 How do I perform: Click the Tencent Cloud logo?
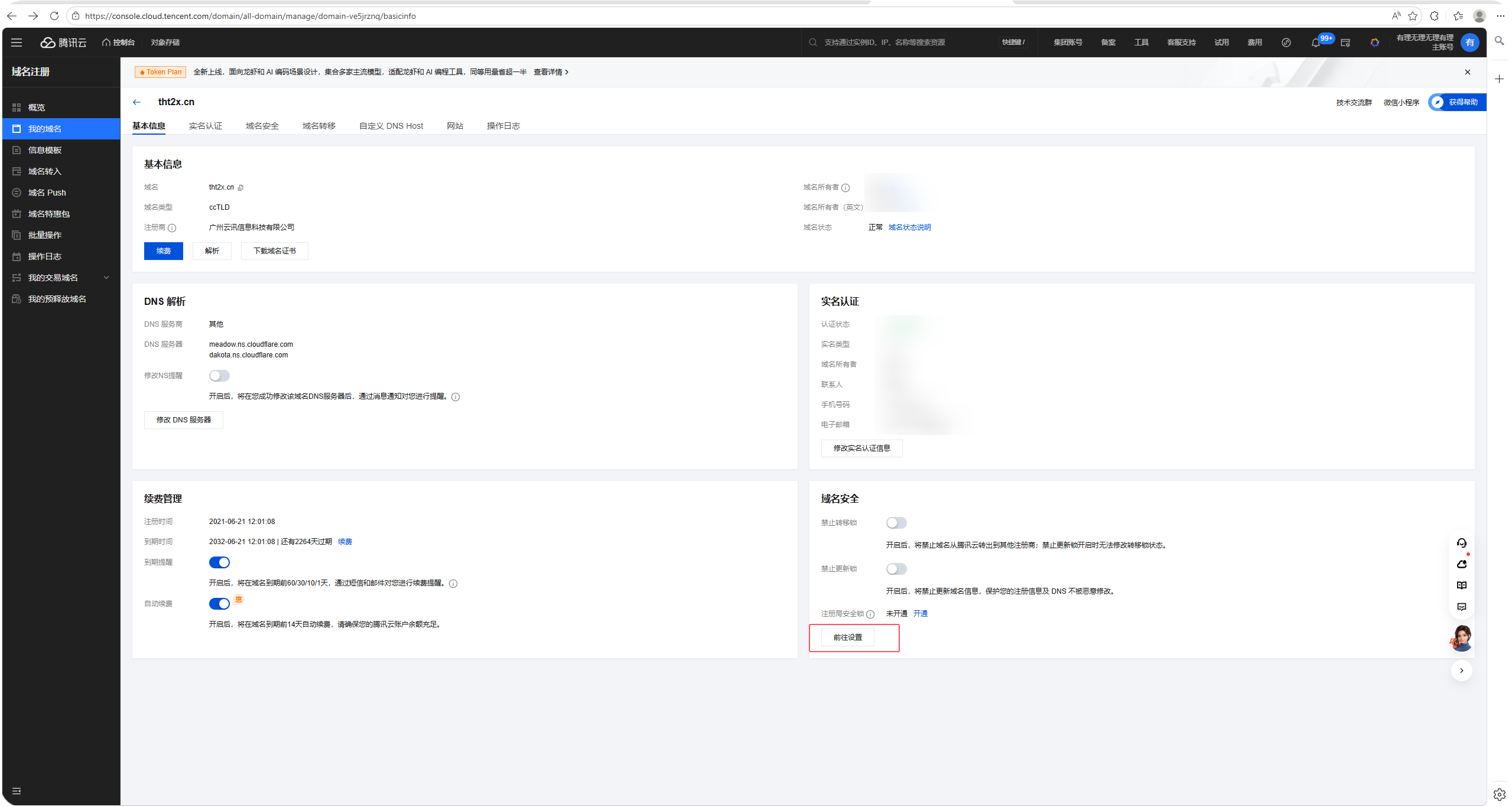tap(63, 43)
